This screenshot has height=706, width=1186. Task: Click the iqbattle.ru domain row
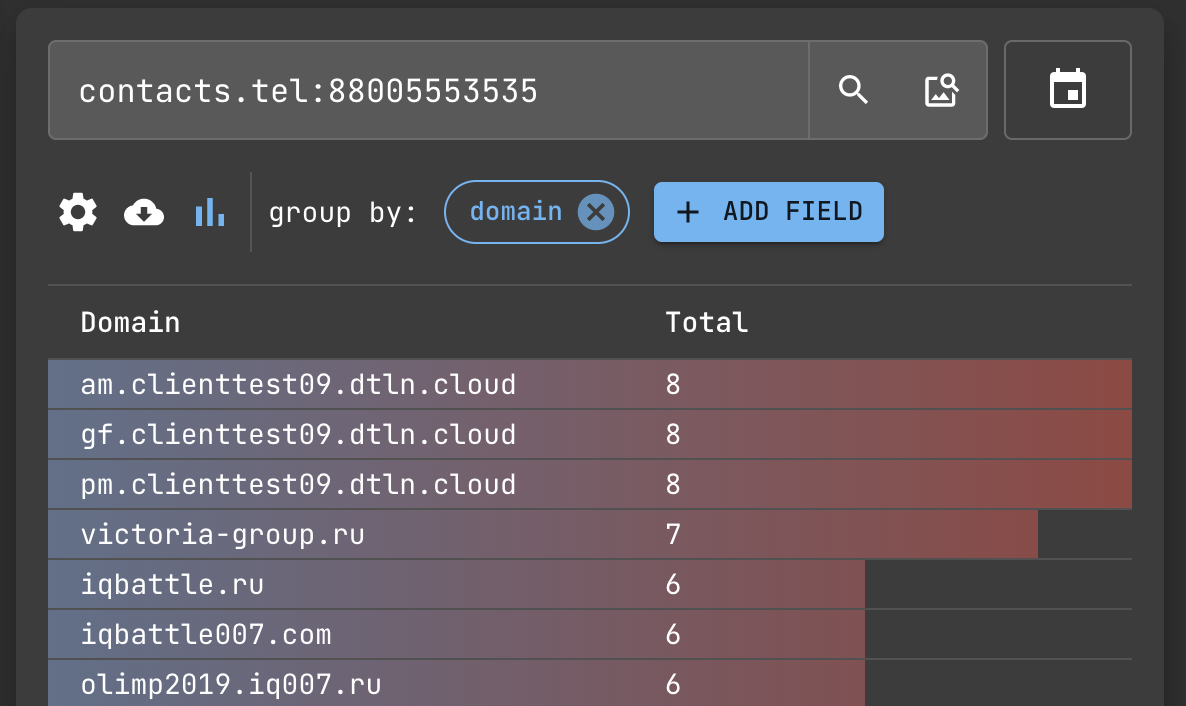click(x=172, y=584)
